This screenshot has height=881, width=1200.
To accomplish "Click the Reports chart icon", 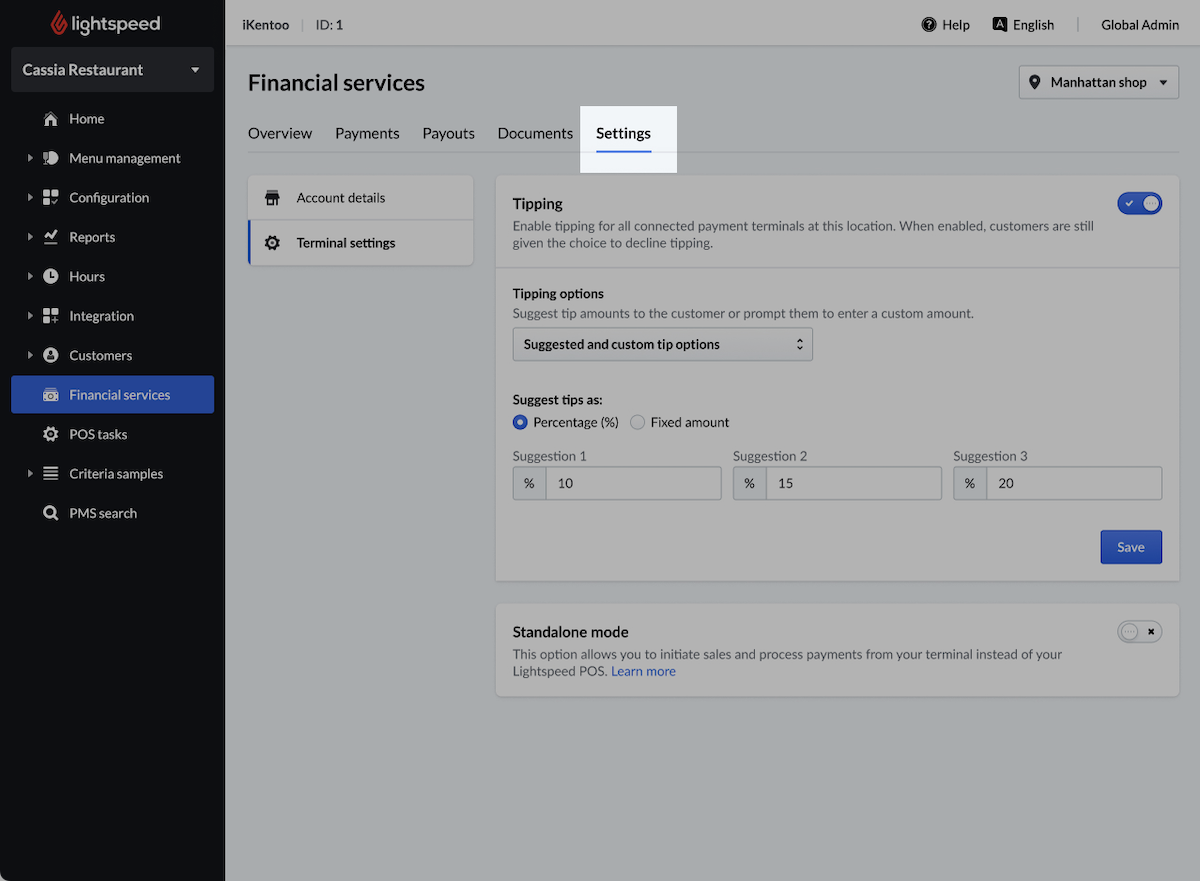I will (x=51, y=237).
